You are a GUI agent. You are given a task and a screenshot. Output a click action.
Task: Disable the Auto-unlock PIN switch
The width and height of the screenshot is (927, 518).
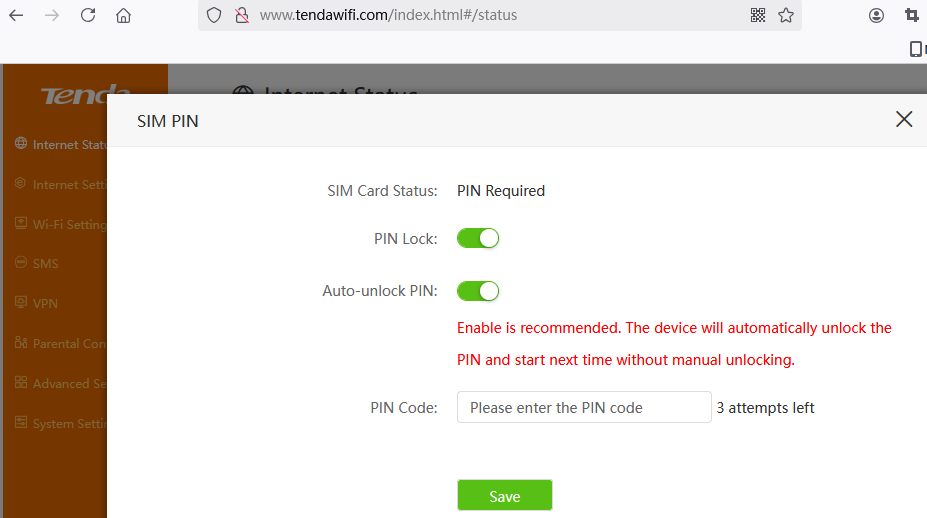478,291
